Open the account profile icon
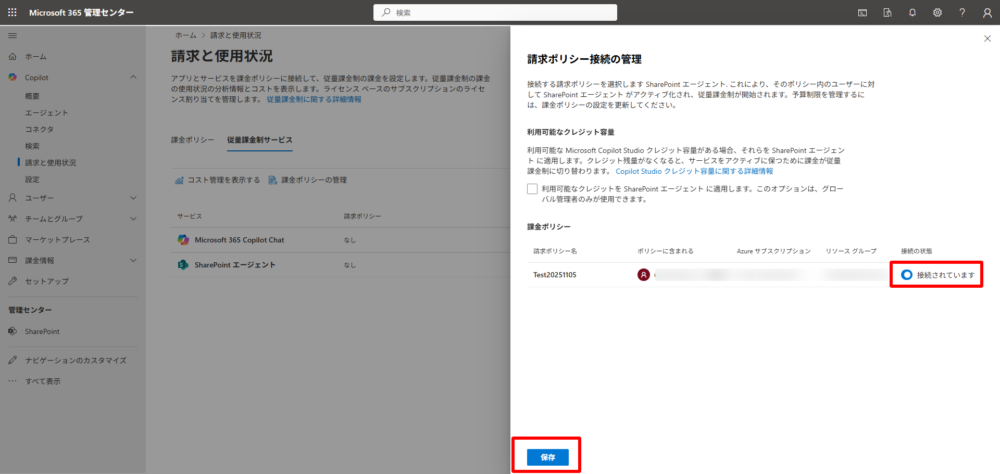The height and width of the screenshot is (474, 1000). (x=986, y=12)
